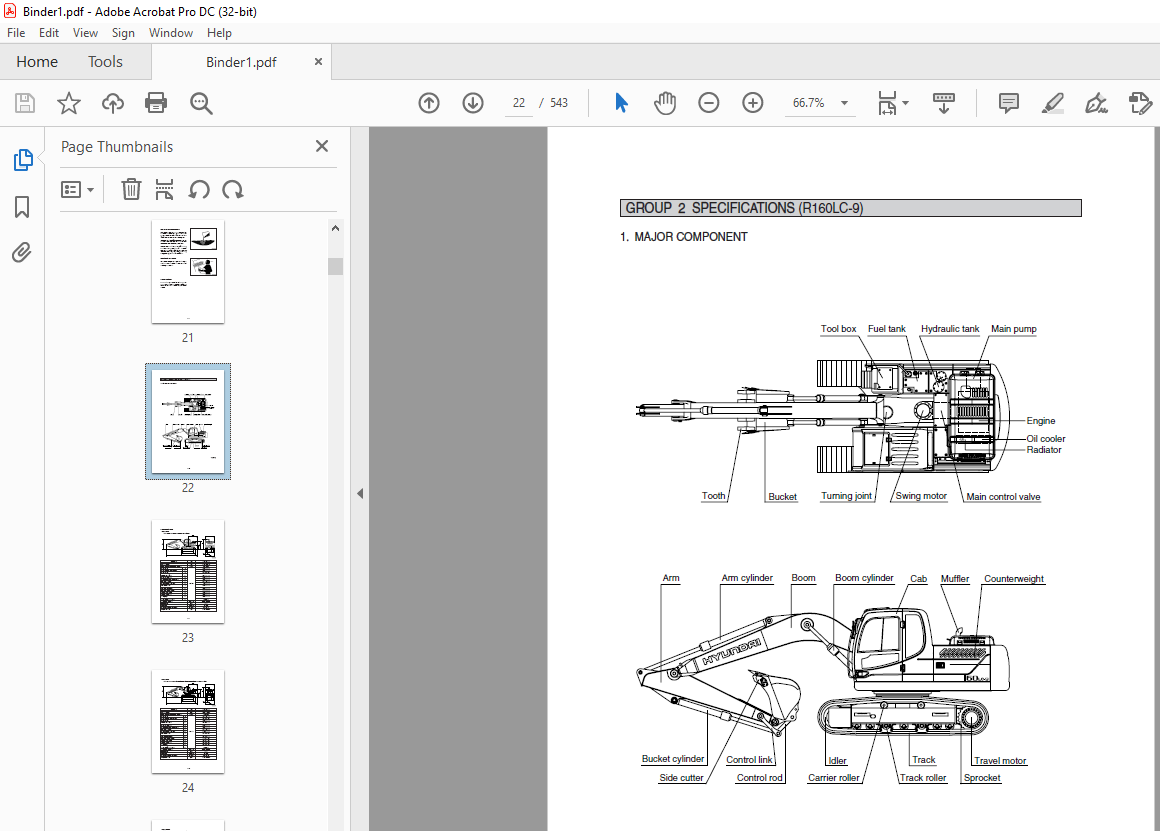Open the Fit Page options
1160x831 pixels.
click(x=893, y=103)
